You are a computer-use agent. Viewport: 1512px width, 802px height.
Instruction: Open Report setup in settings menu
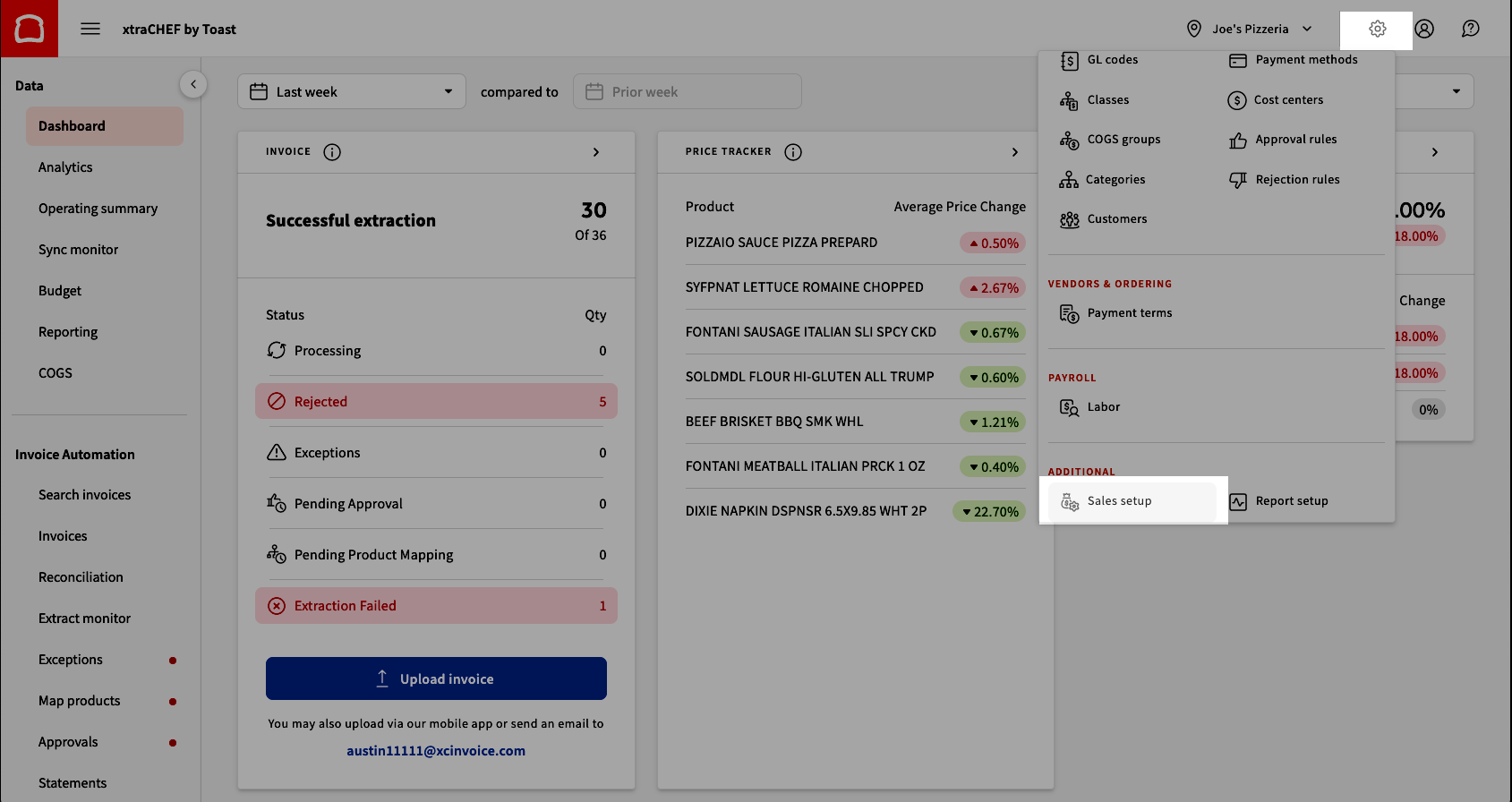pos(1291,501)
